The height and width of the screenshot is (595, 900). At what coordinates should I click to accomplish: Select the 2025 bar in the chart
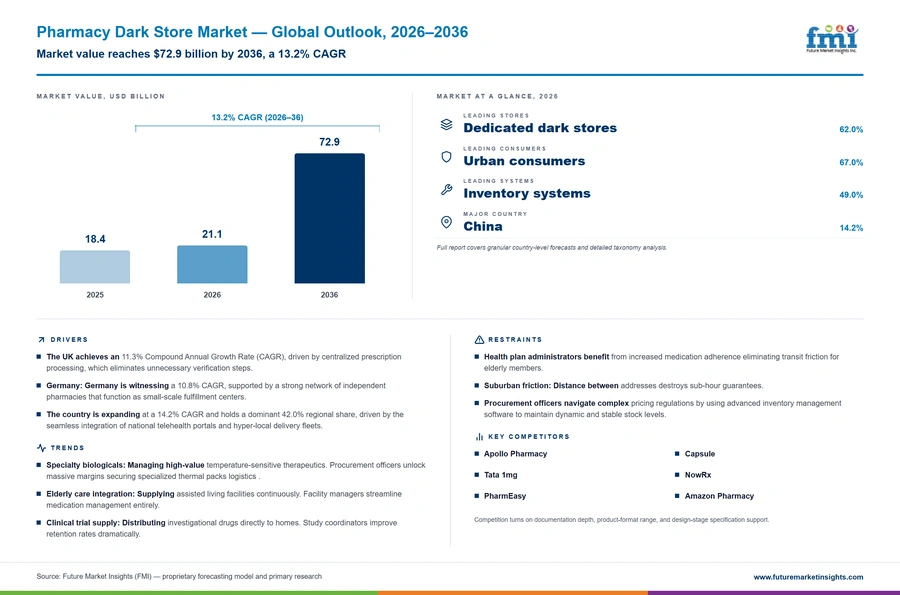[x=95, y=267]
